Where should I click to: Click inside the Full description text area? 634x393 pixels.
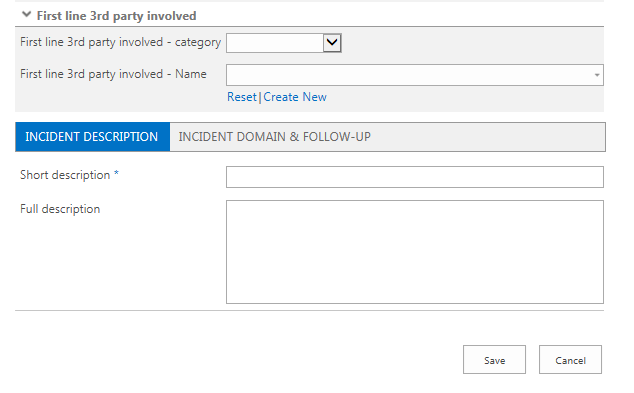pos(415,252)
